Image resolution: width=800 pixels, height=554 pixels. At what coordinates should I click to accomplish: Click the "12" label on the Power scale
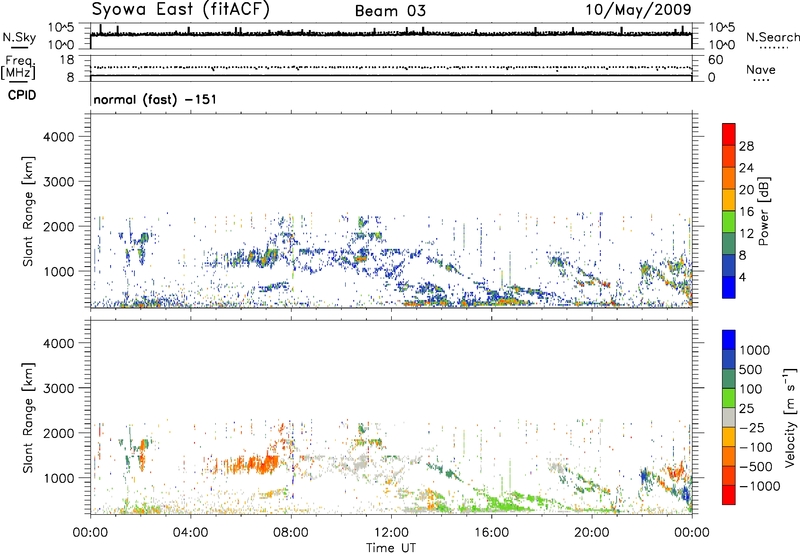click(746, 234)
